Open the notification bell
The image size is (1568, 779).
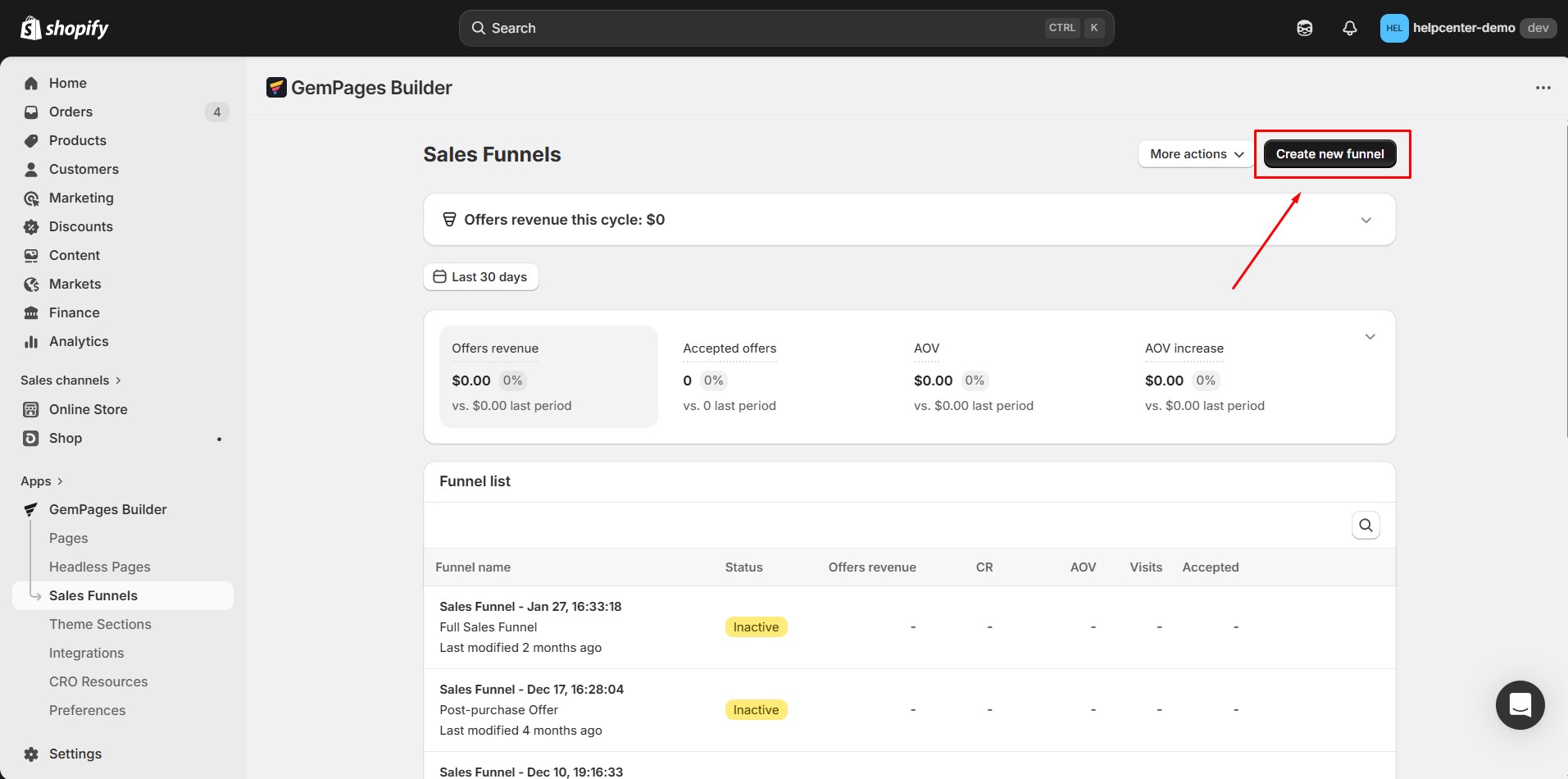1349,27
